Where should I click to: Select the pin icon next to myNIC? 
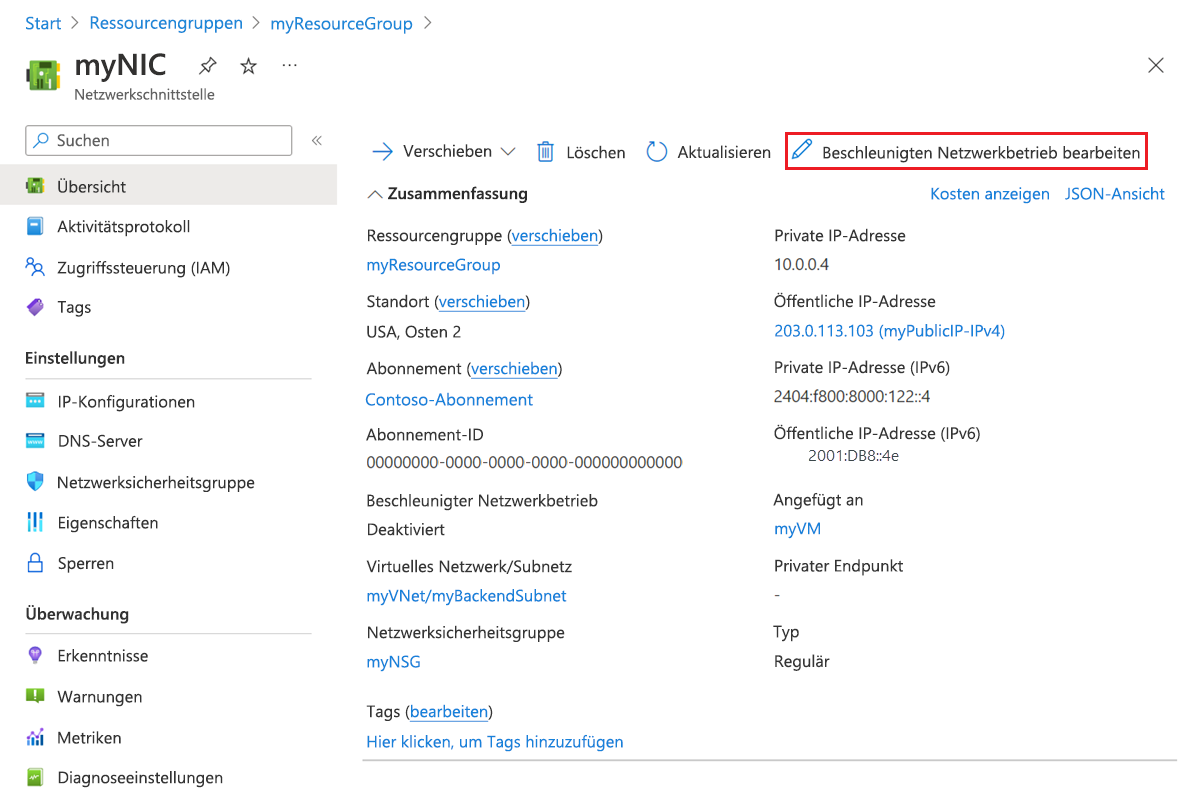206,65
